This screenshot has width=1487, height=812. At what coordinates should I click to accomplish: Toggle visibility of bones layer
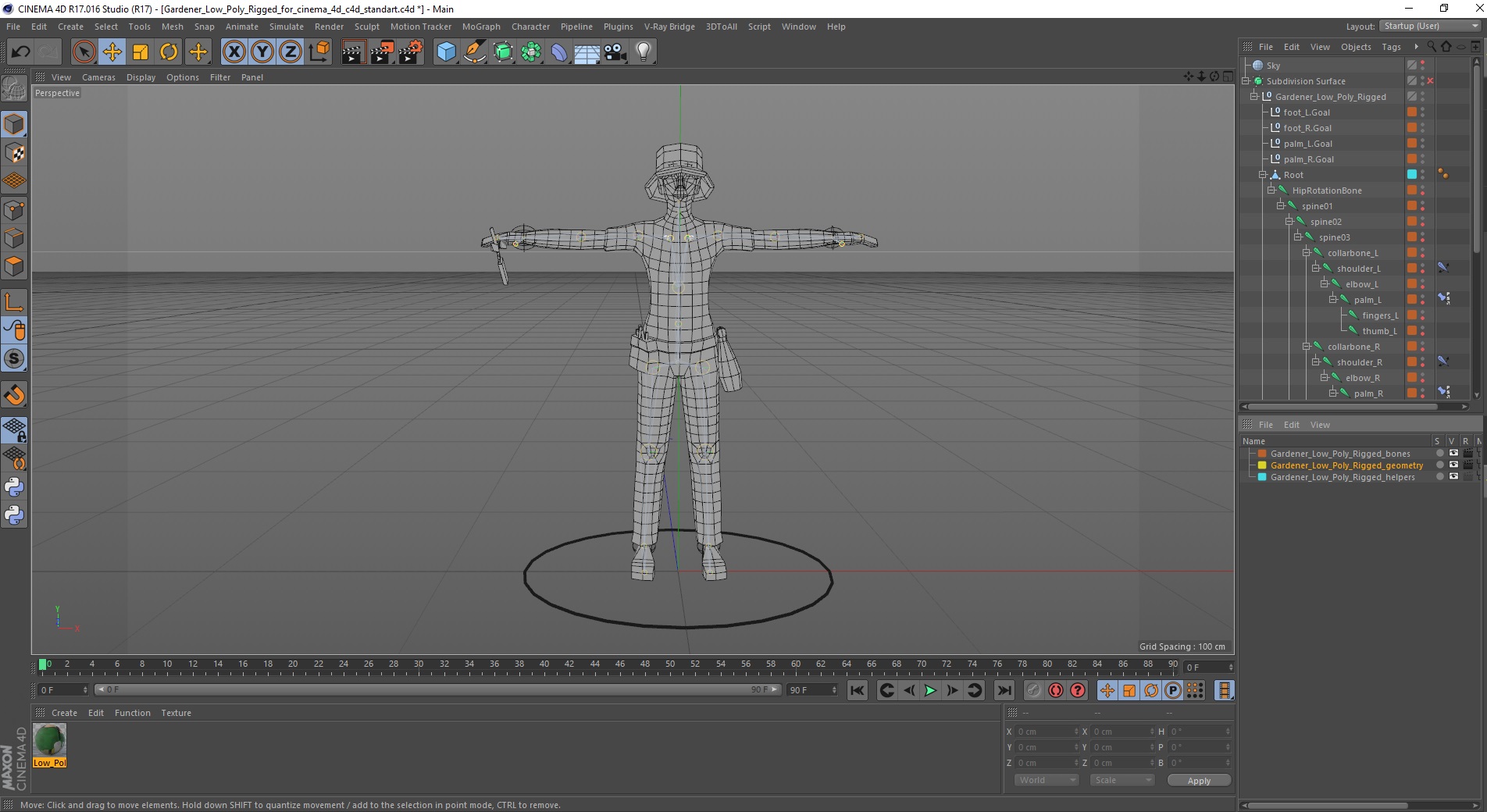(x=1453, y=453)
